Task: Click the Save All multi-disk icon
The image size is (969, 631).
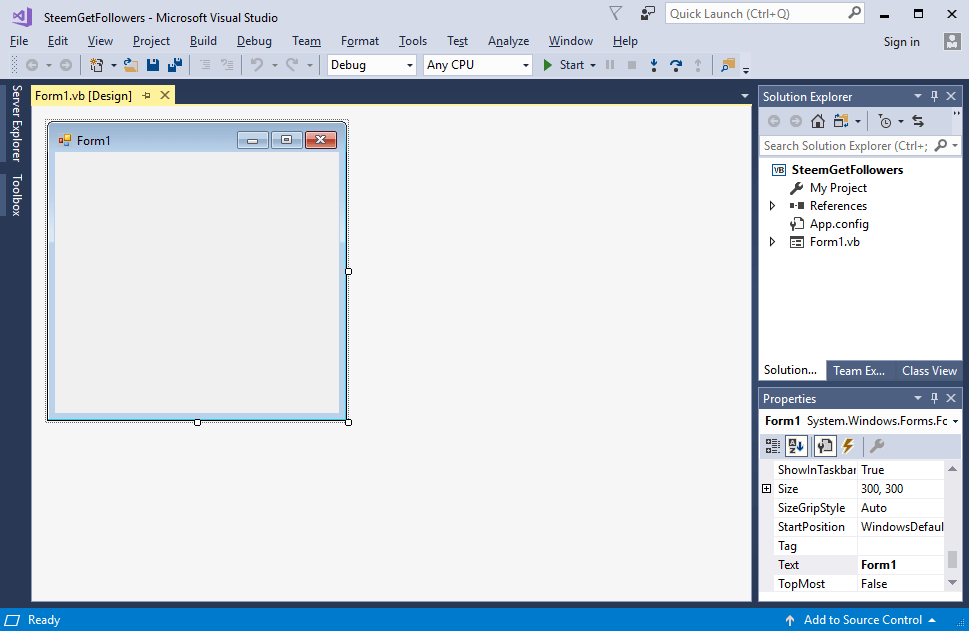Action: [175, 65]
